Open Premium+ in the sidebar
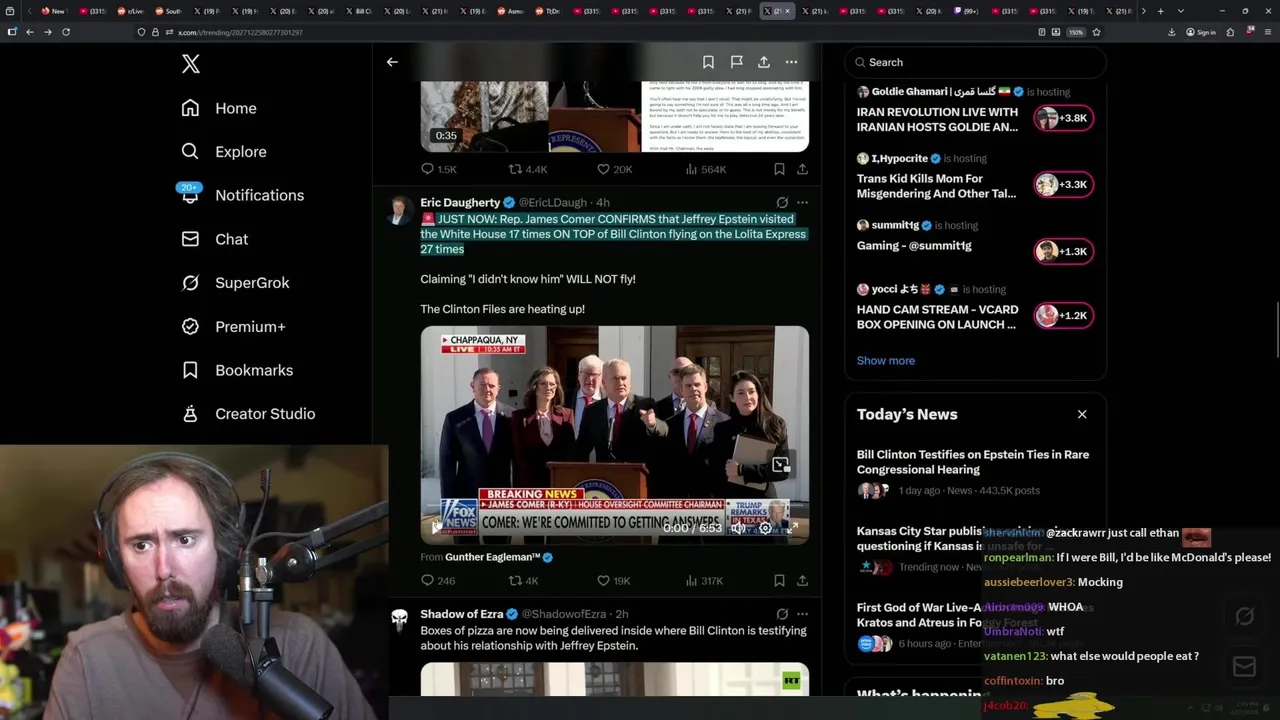The image size is (1280, 720). tap(233, 327)
